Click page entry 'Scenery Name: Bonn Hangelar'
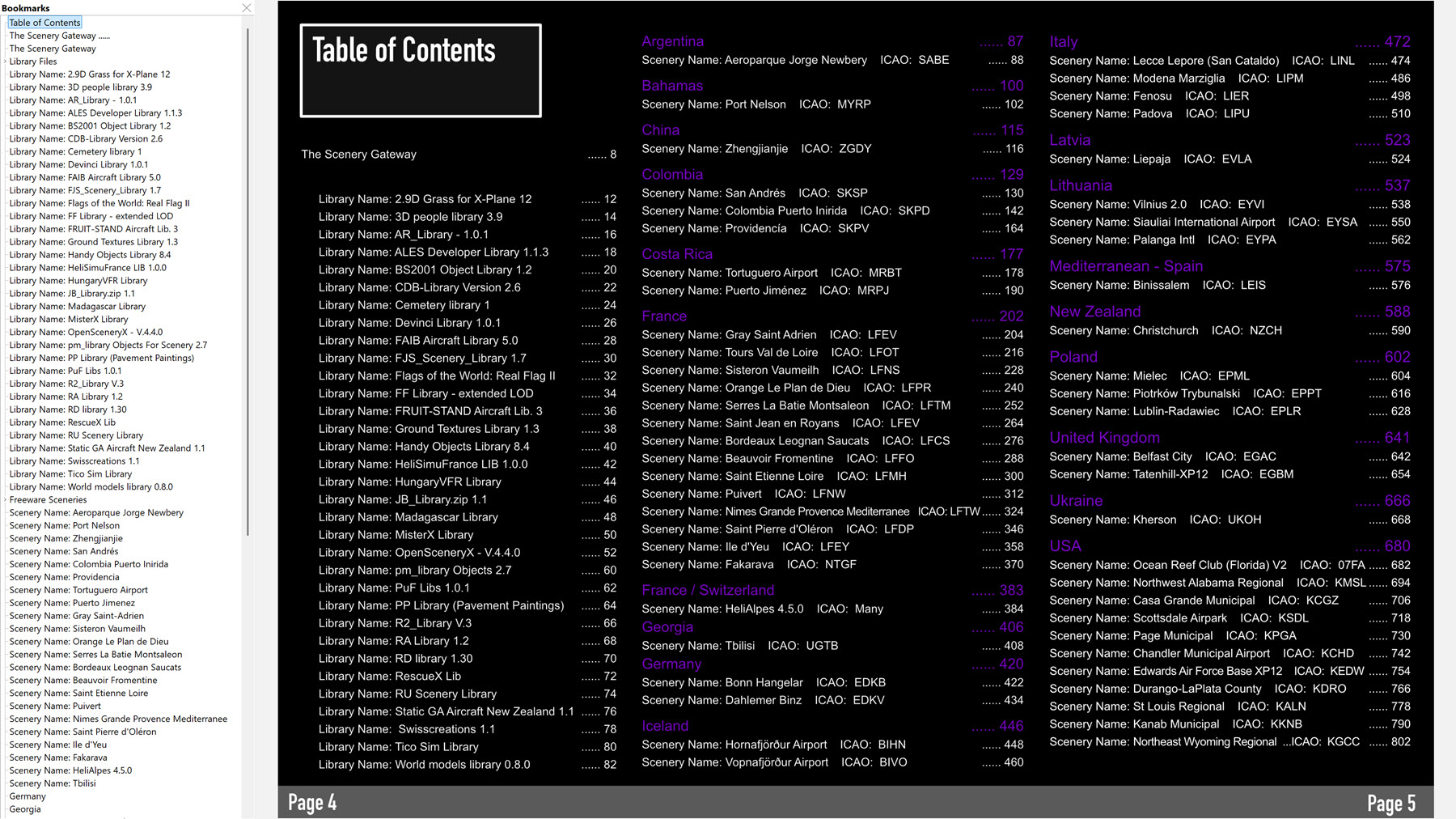This screenshot has height=819, width=1456. pyautogui.click(x=722, y=682)
